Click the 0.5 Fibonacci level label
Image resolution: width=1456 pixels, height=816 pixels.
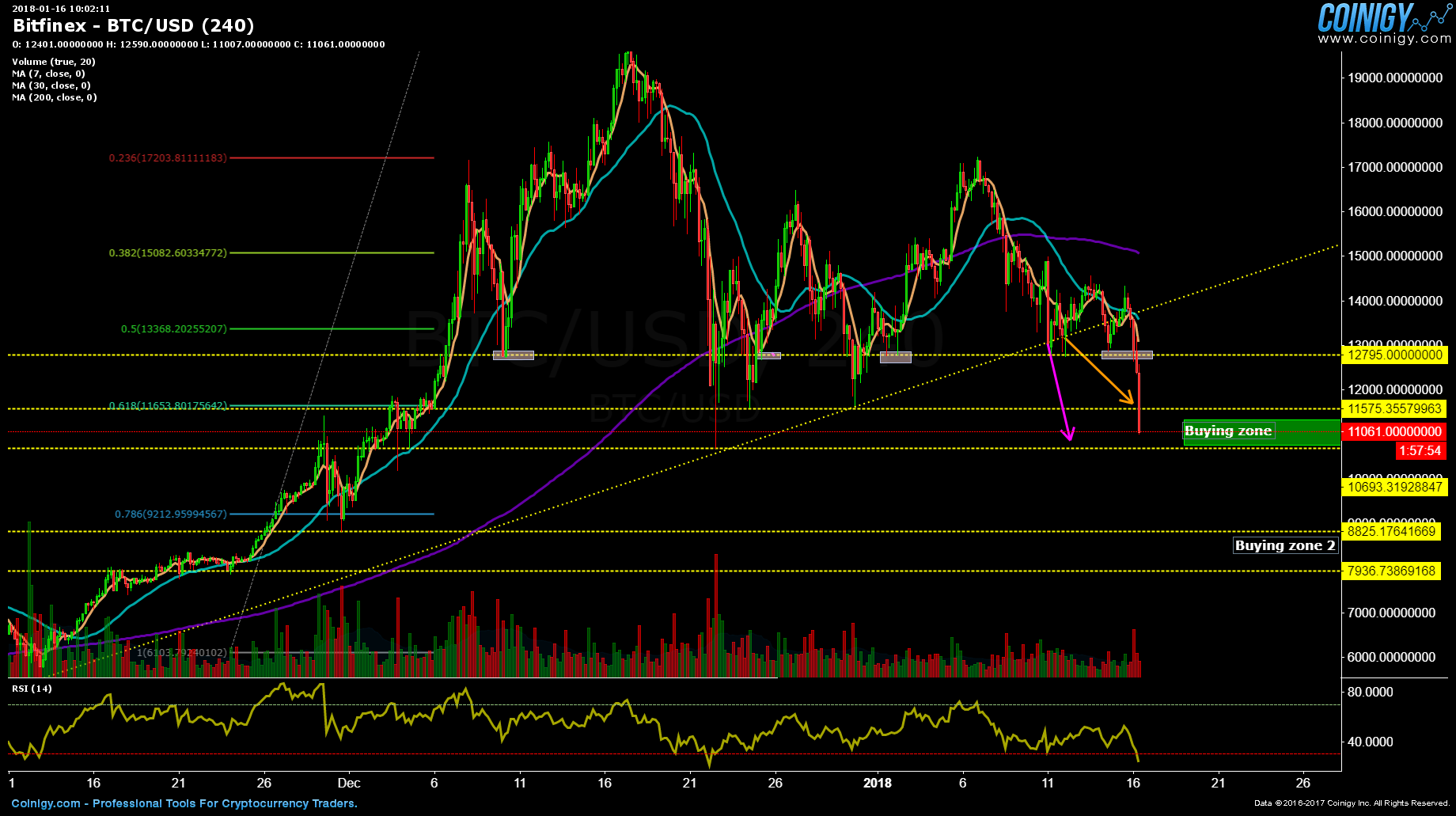click(174, 328)
